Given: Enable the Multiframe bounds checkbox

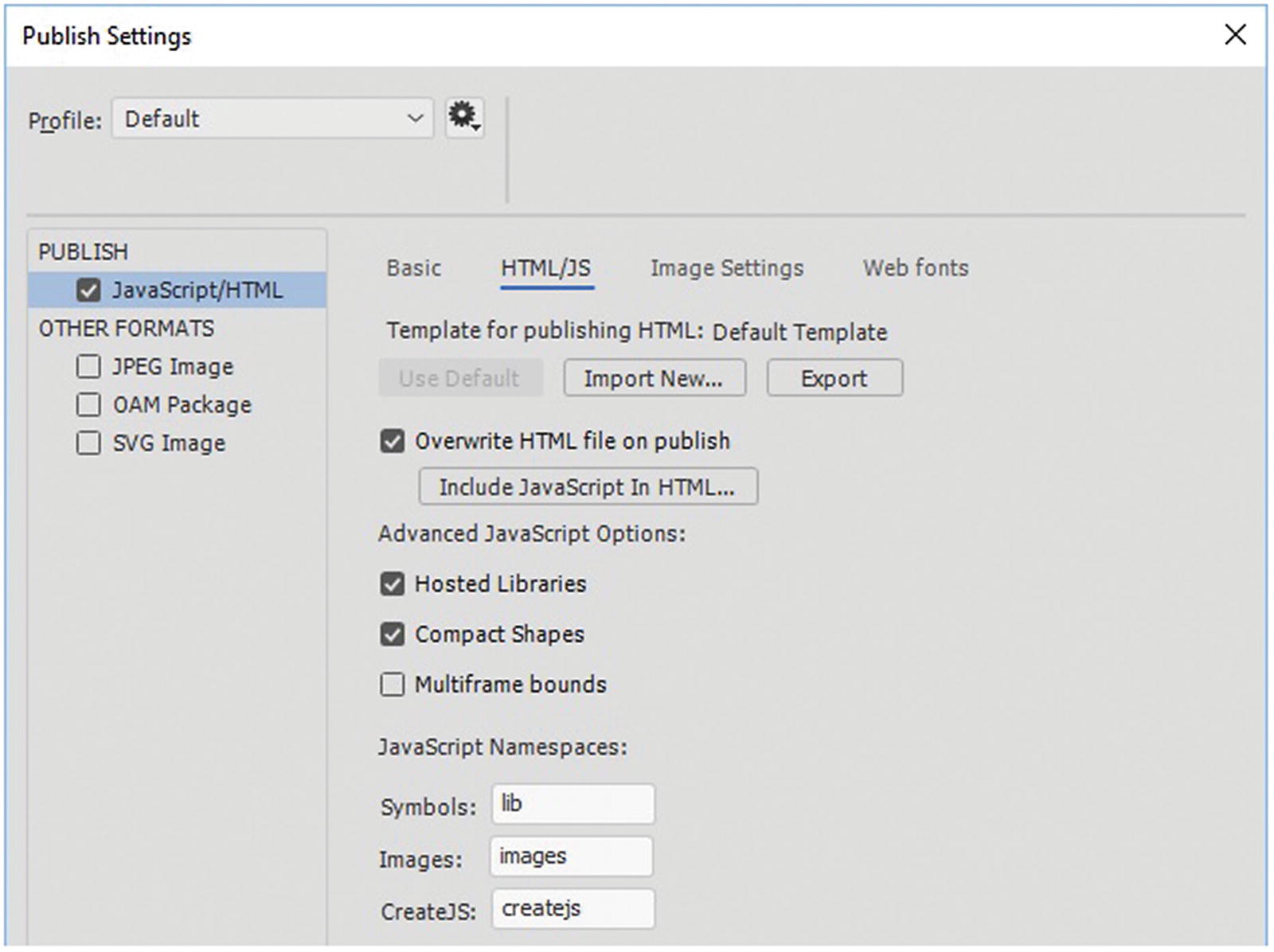Looking at the screenshot, I should click(x=392, y=685).
